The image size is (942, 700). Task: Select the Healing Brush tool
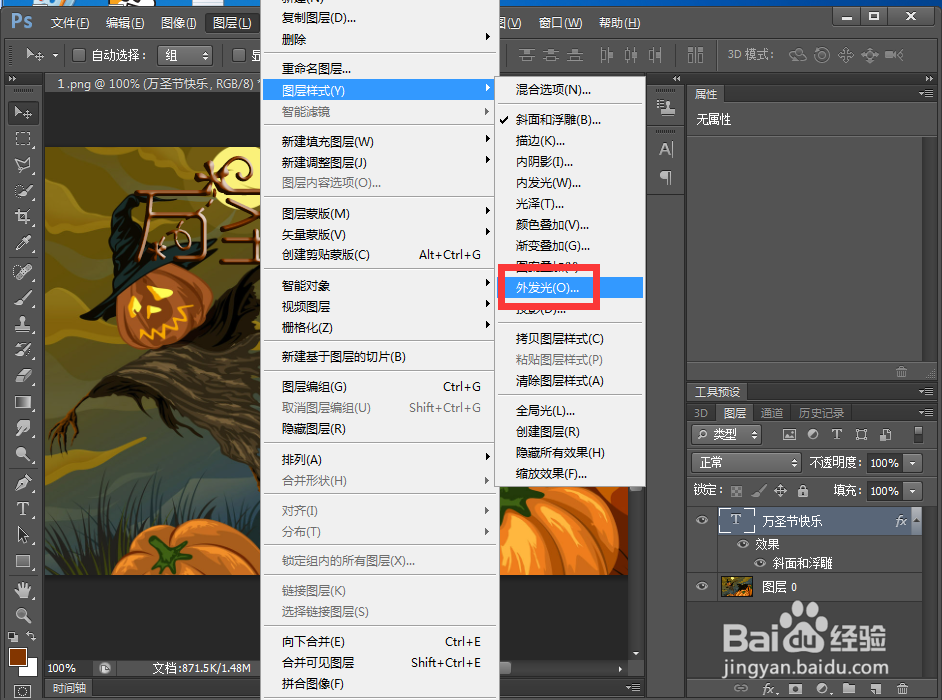point(23,272)
